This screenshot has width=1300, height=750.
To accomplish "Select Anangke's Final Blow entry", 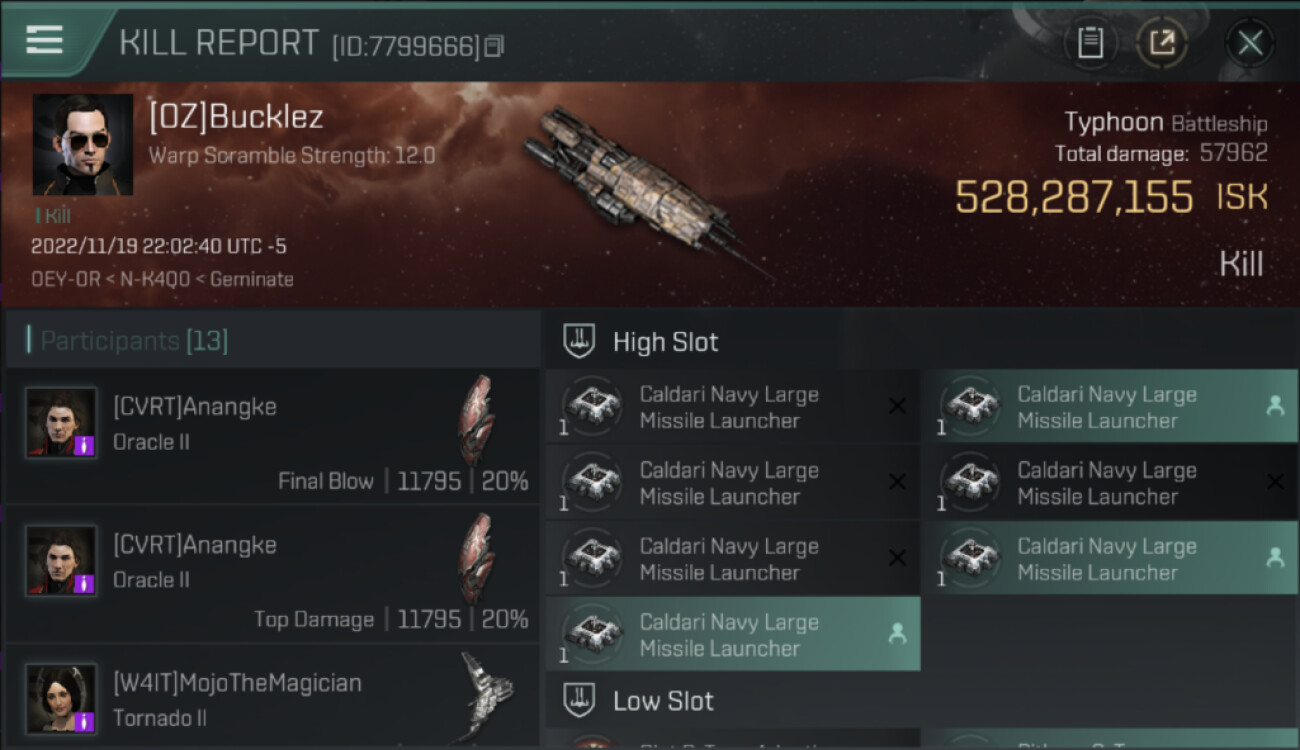I will [x=272, y=435].
